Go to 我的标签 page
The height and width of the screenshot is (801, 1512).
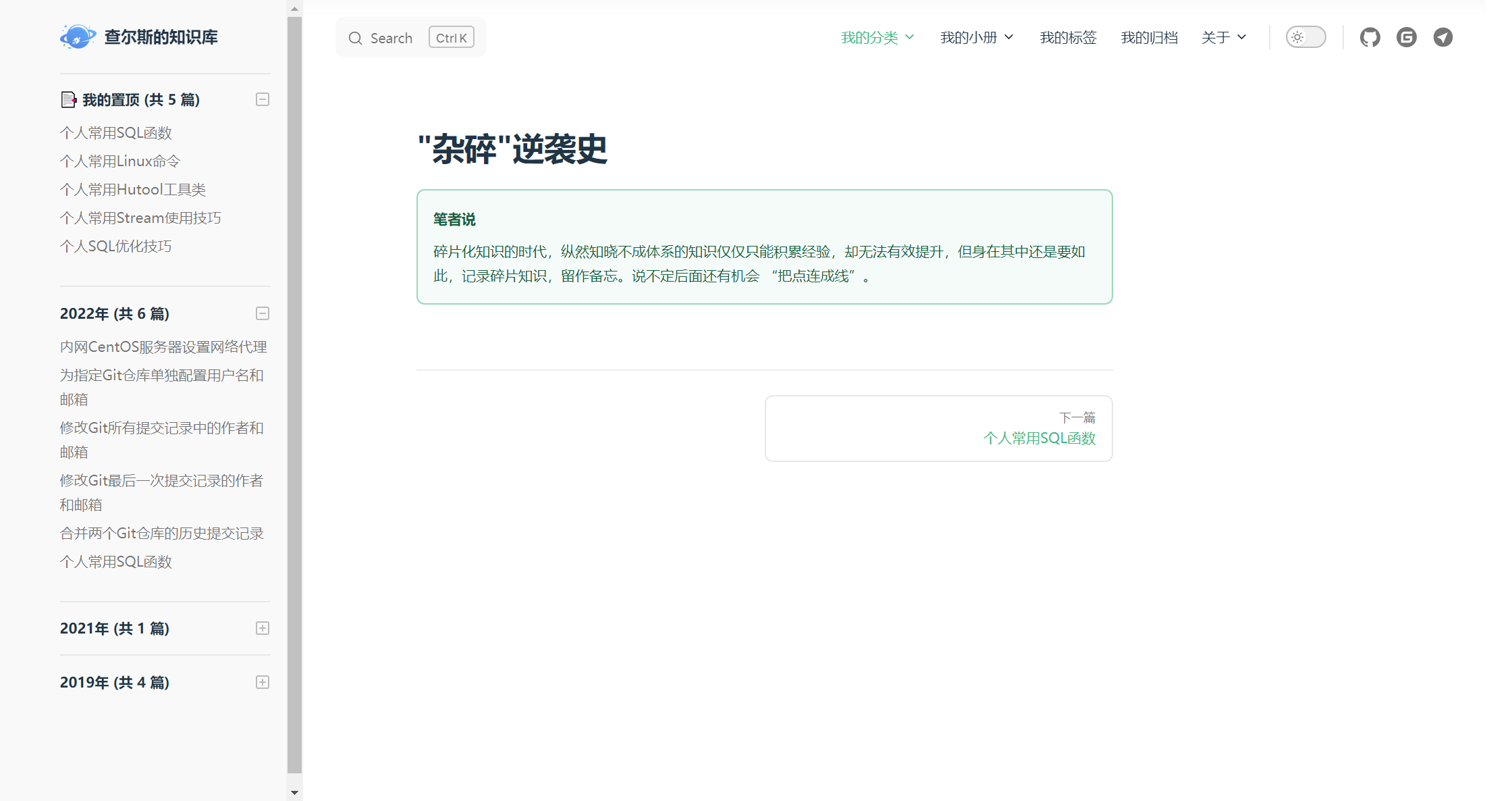(x=1068, y=37)
